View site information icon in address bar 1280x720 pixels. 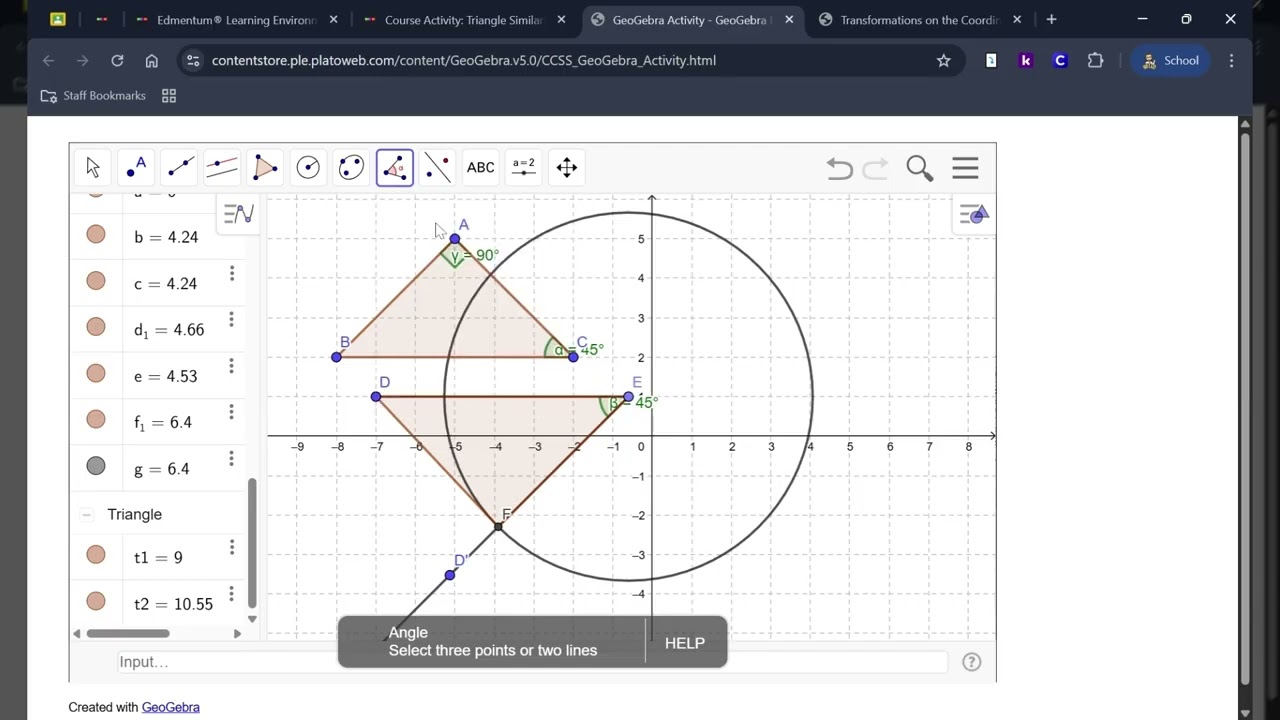pyautogui.click(x=193, y=60)
